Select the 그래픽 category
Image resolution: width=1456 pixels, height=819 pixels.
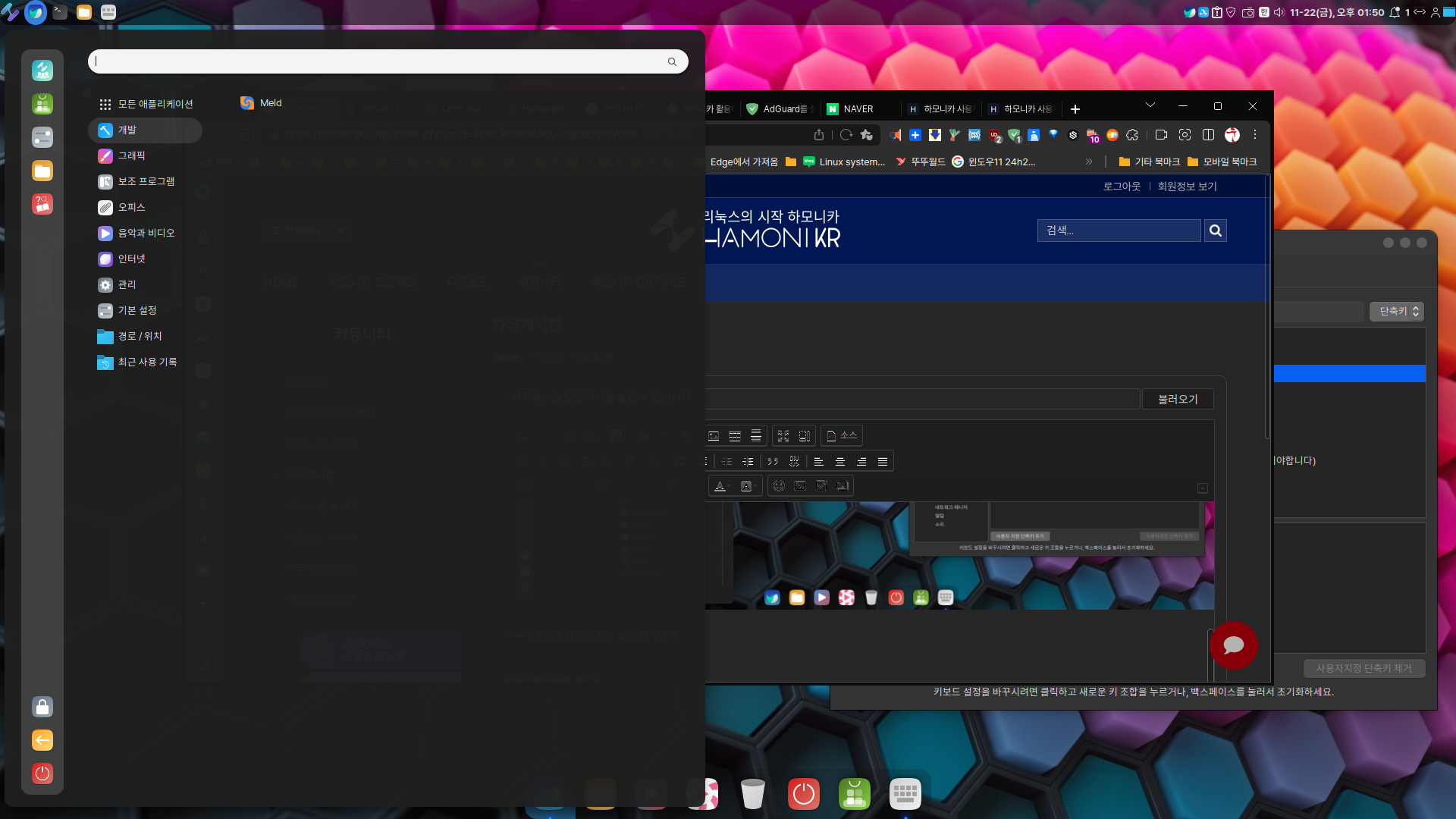[146, 156]
